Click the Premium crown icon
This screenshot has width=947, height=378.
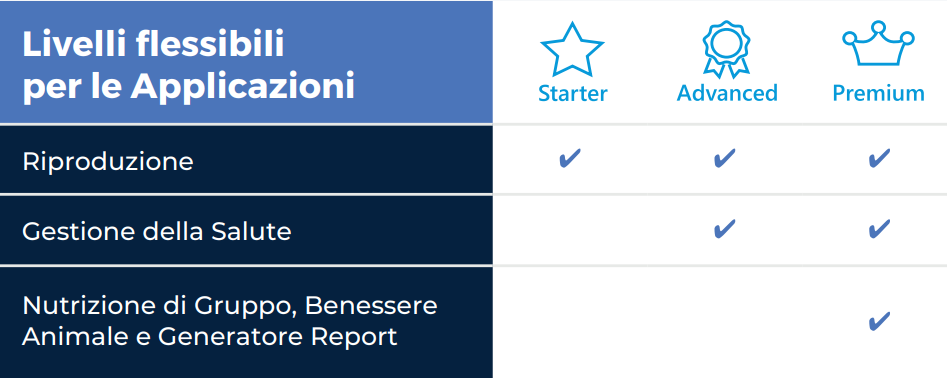point(879,44)
